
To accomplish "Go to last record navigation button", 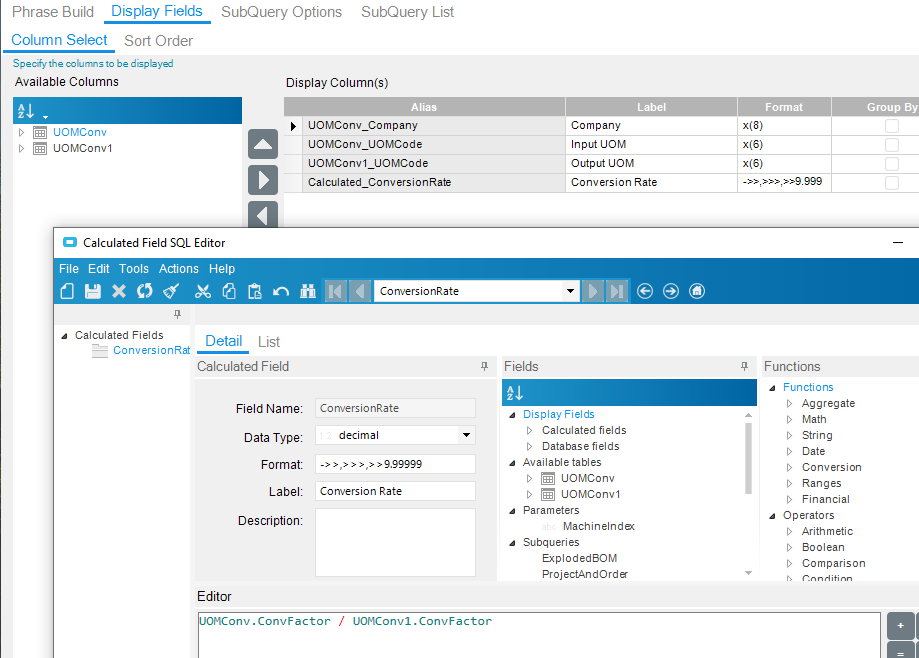I will 617,291.
